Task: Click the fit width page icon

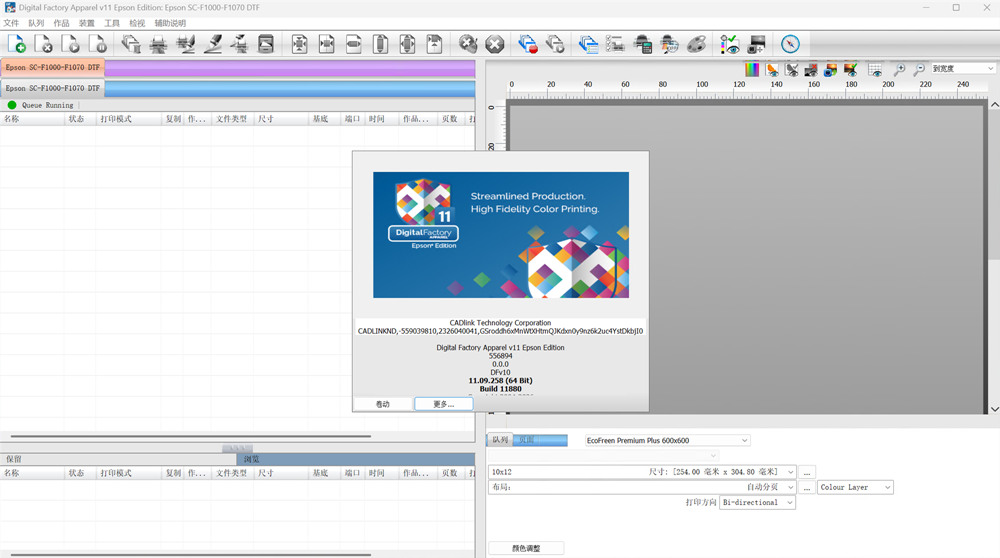Action: click(x=353, y=44)
